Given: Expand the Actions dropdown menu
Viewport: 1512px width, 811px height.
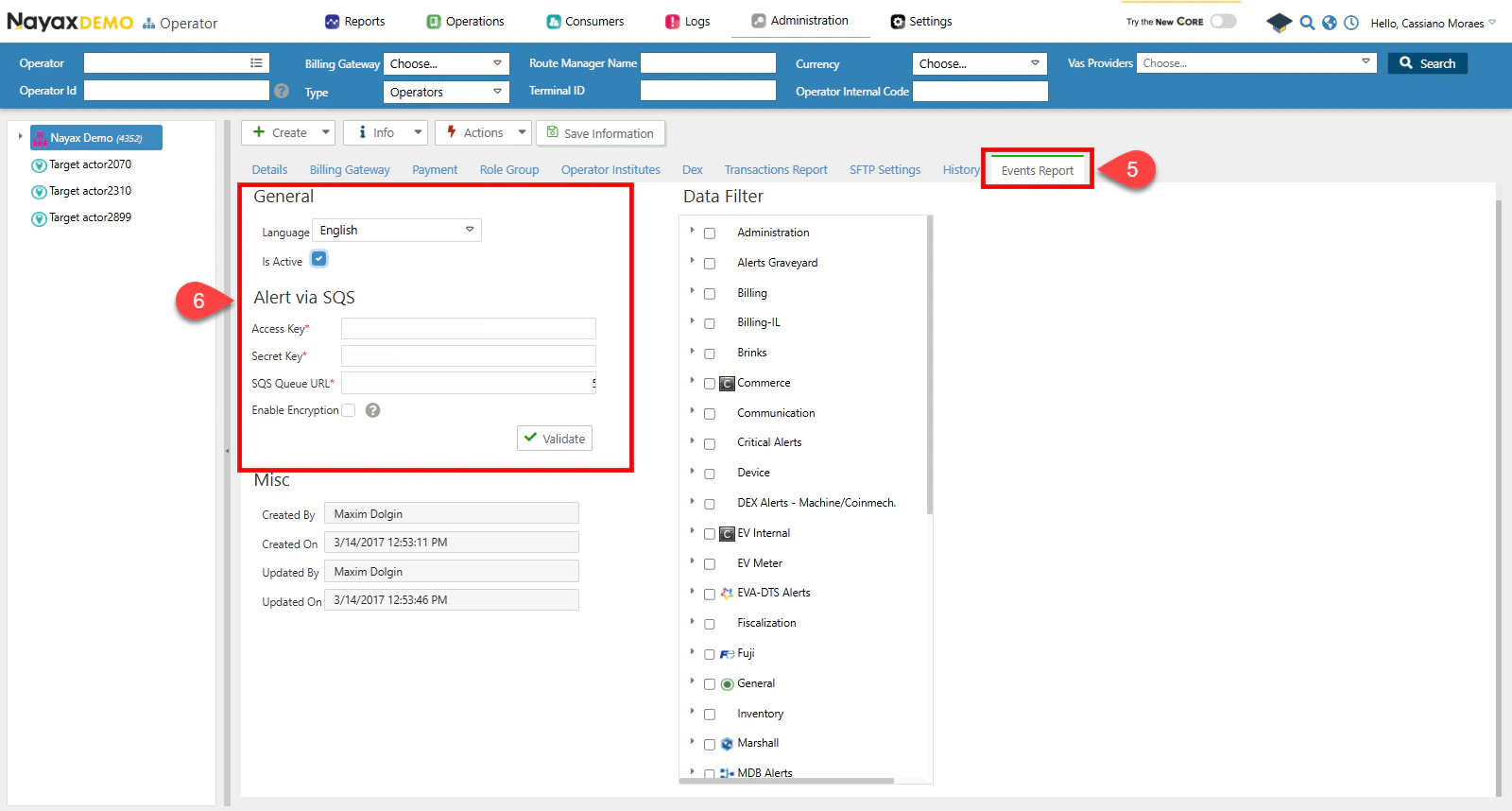Looking at the screenshot, I should pos(521,132).
